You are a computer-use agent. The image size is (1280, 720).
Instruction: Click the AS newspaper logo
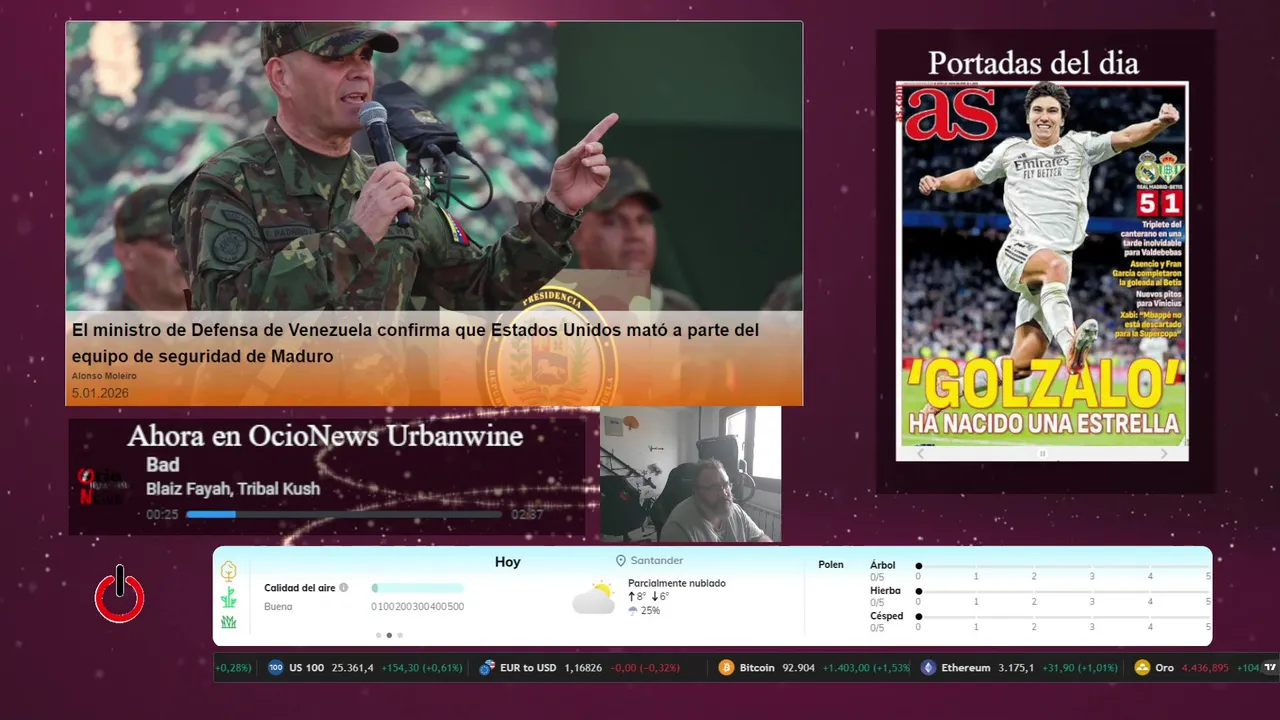pyautogui.click(x=951, y=113)
